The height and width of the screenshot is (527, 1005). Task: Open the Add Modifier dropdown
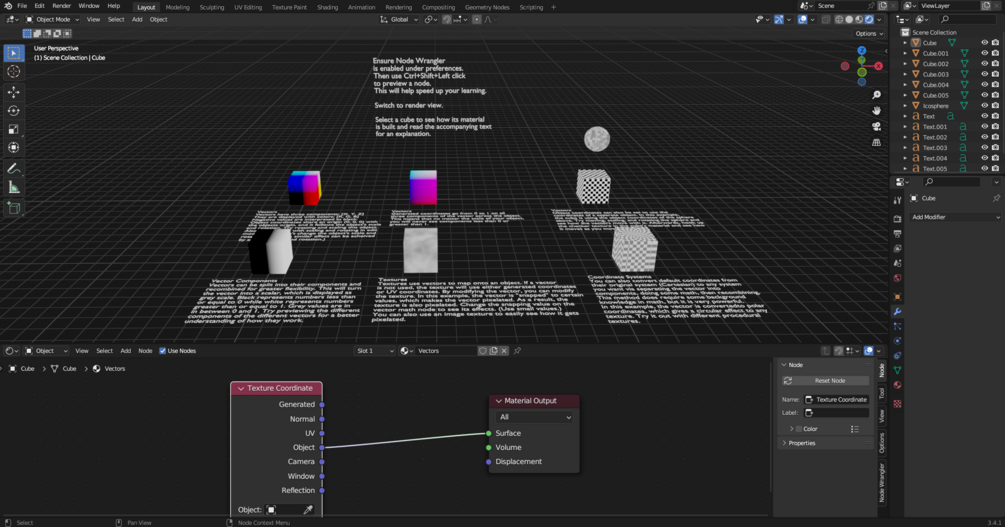[x=955, y=217]
